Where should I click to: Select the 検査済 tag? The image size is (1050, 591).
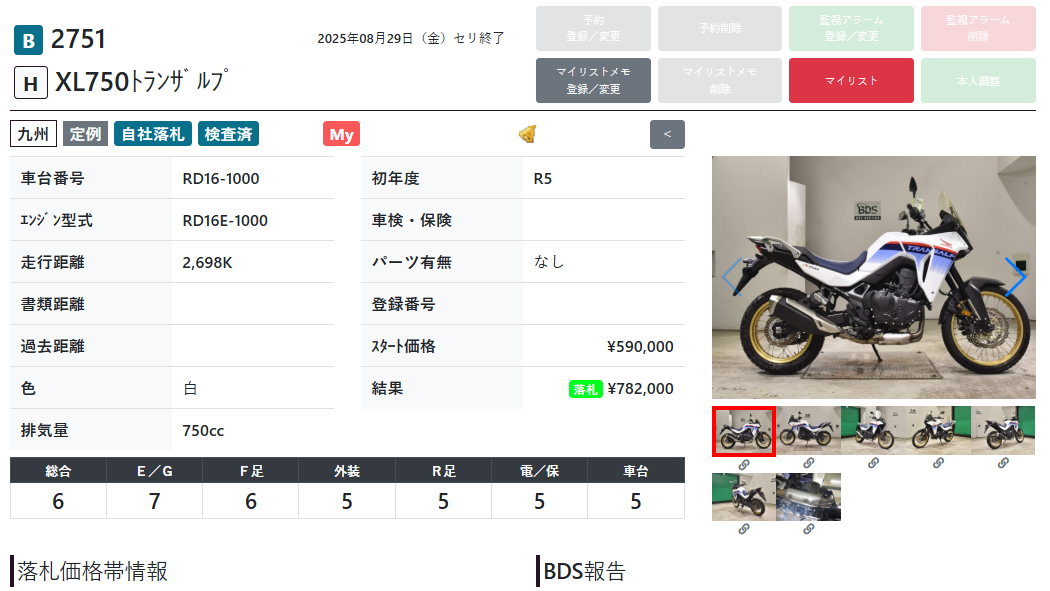[228, 134]
